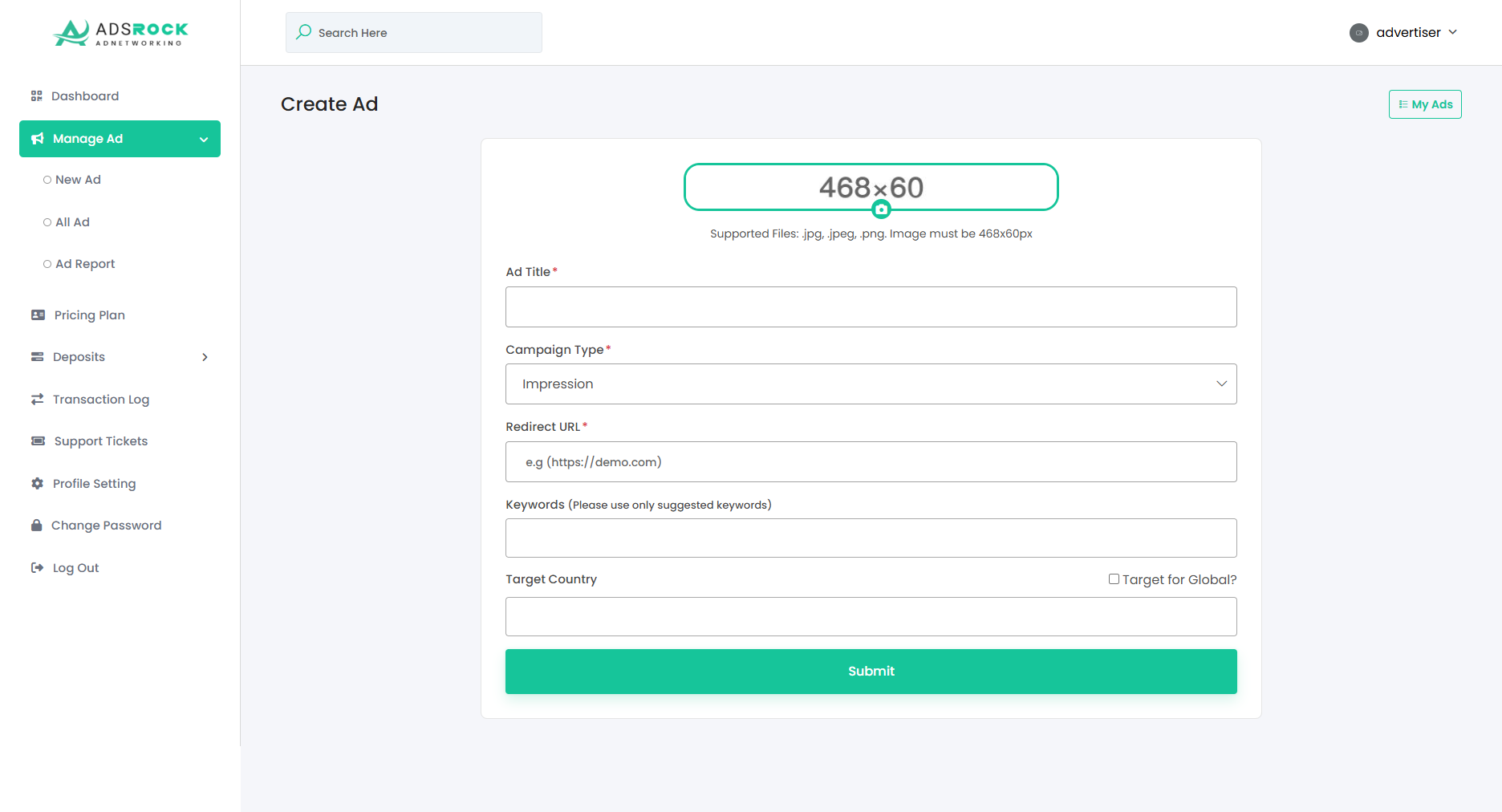The width and height of the screenshot is (1502, 812).
Task: Expand the Deposits submenu chevron
Action: click(x=205, y=356)
